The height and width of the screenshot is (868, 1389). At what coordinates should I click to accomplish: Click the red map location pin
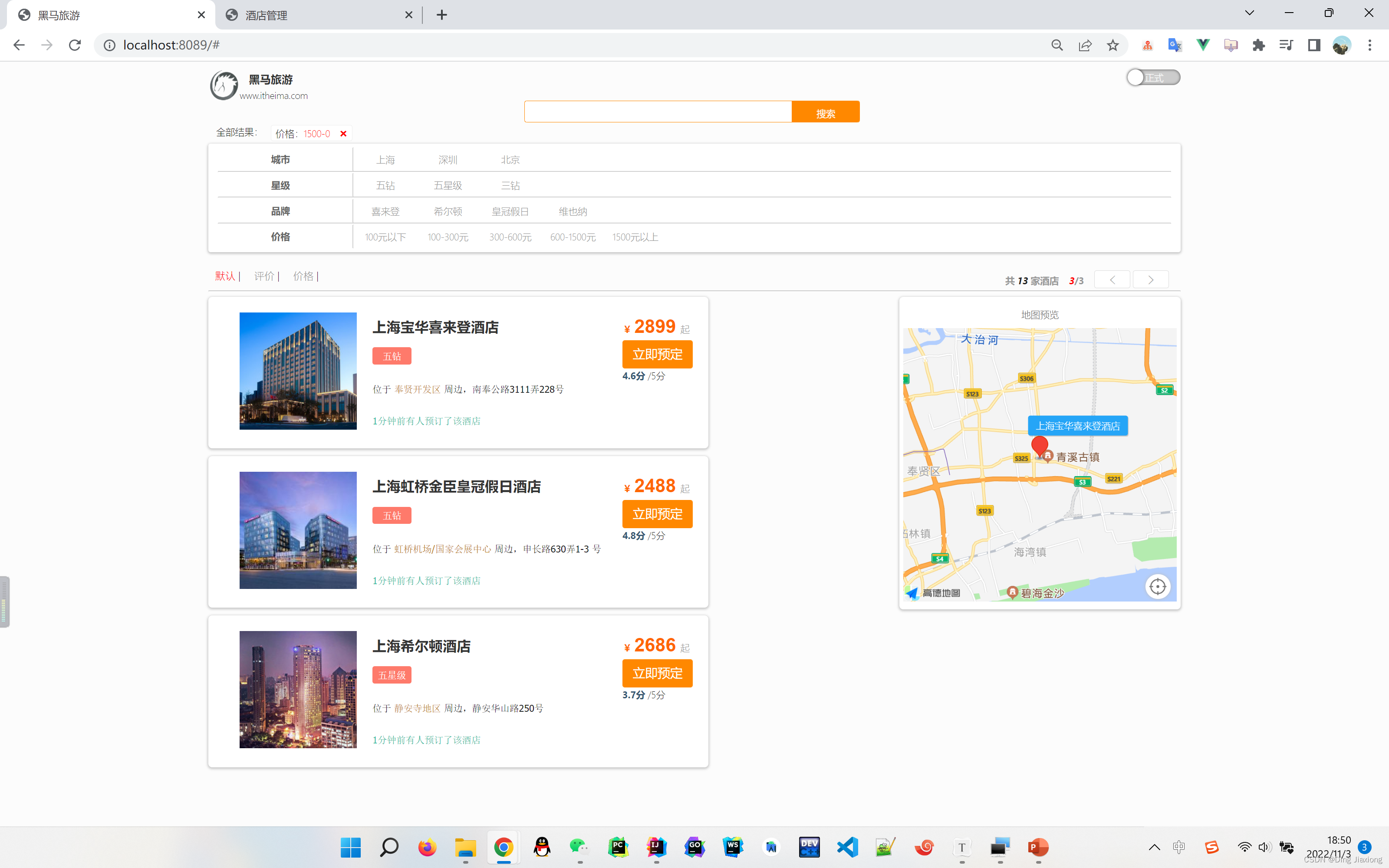point(1040,447)
